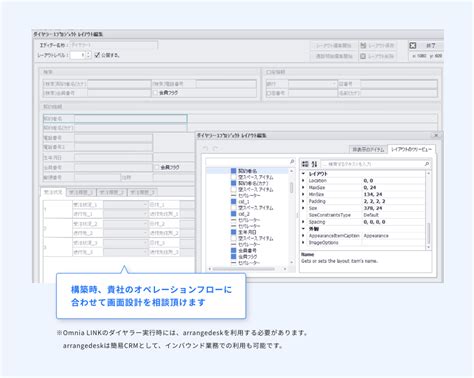This screenshot has height=378, width=474.
Task: Click the floppy-disk layout save icon
Action: click(x=363, y=45)
